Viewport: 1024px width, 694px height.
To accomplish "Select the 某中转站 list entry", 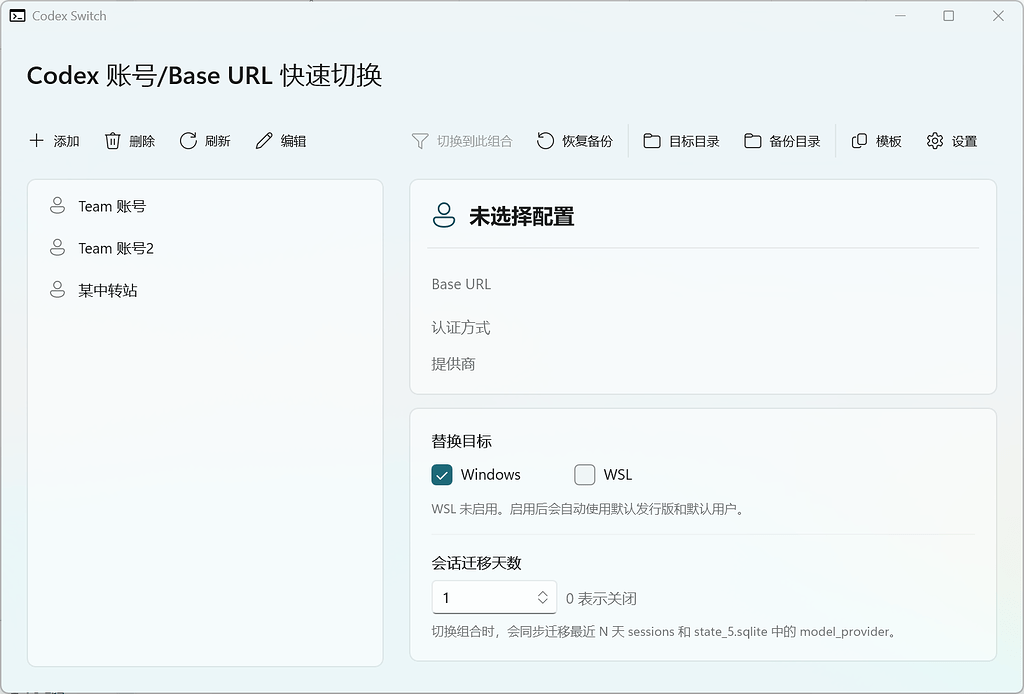I will [x=205, y=290].
